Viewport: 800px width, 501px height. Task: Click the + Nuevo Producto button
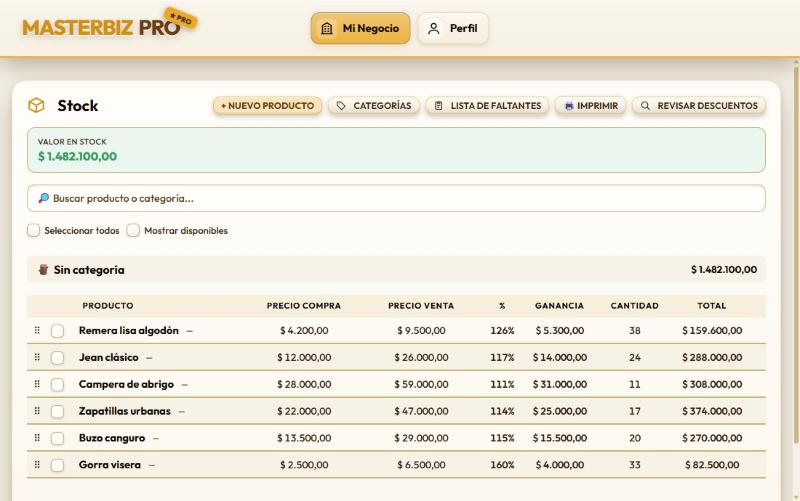[x=267, y=106]
